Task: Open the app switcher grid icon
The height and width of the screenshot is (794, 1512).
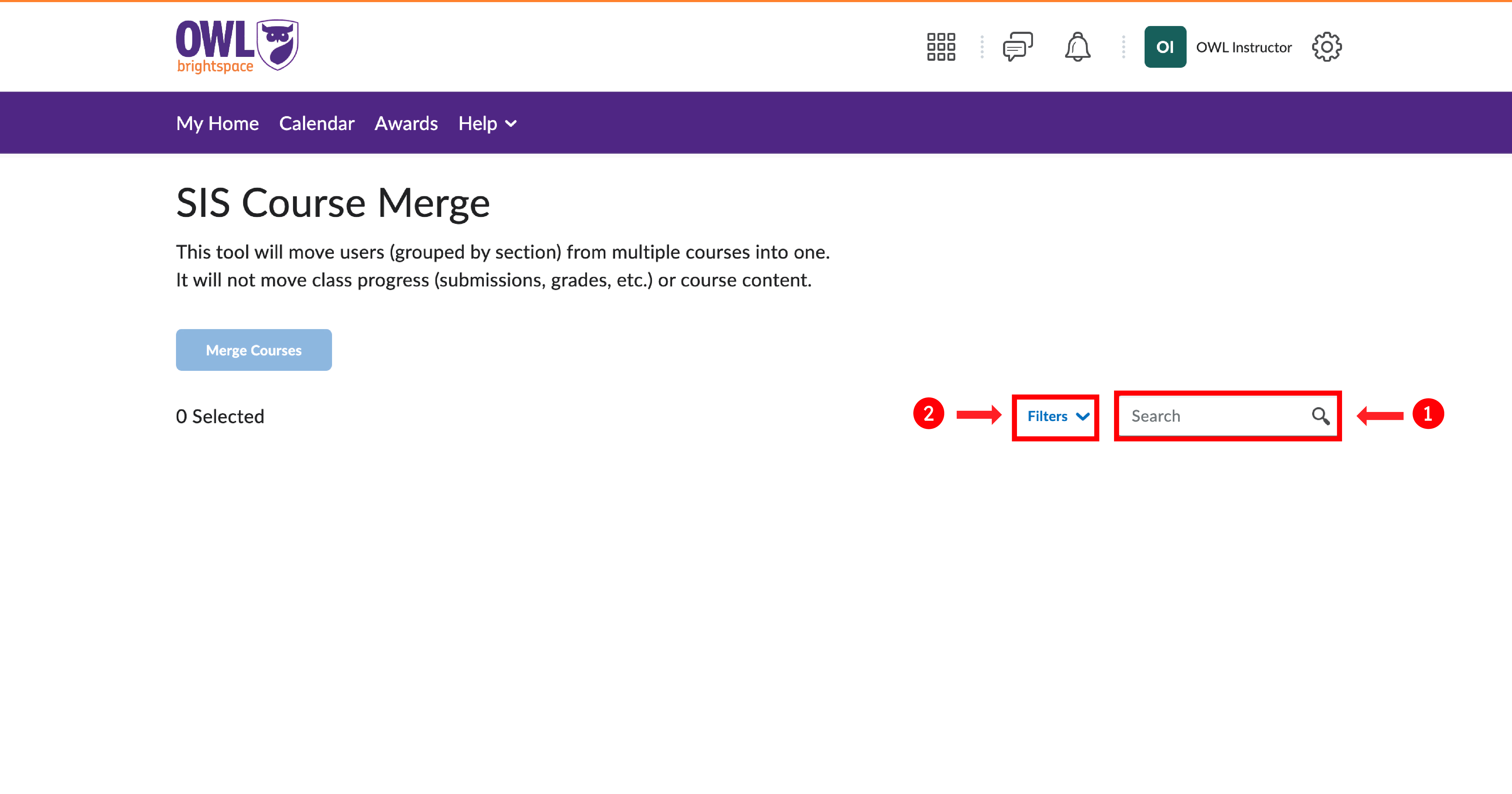Action: [941, 47]
